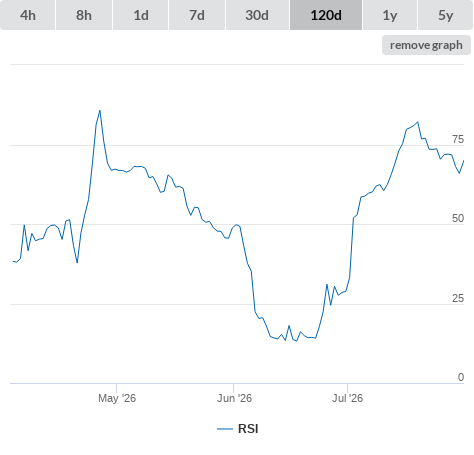474x455 pixels.
Task: Click the 0 baseline label on the y-axis
Action: 461,377
